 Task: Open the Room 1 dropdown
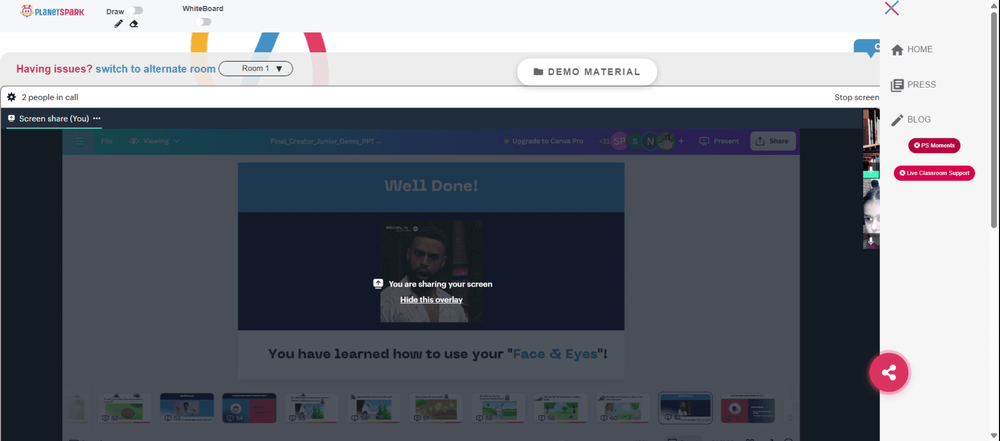[256, 68]
